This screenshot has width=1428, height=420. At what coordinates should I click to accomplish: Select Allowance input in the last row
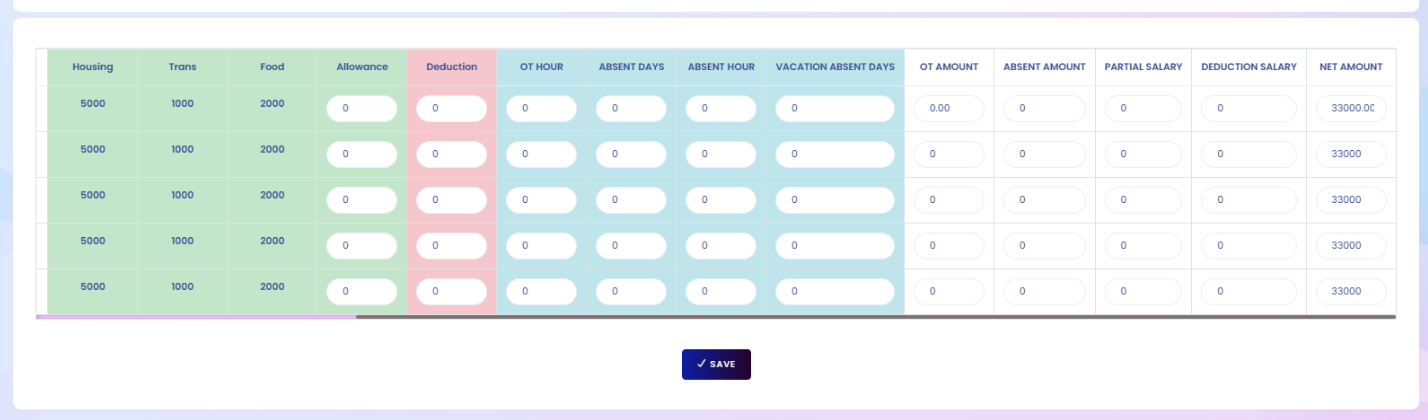362,292
